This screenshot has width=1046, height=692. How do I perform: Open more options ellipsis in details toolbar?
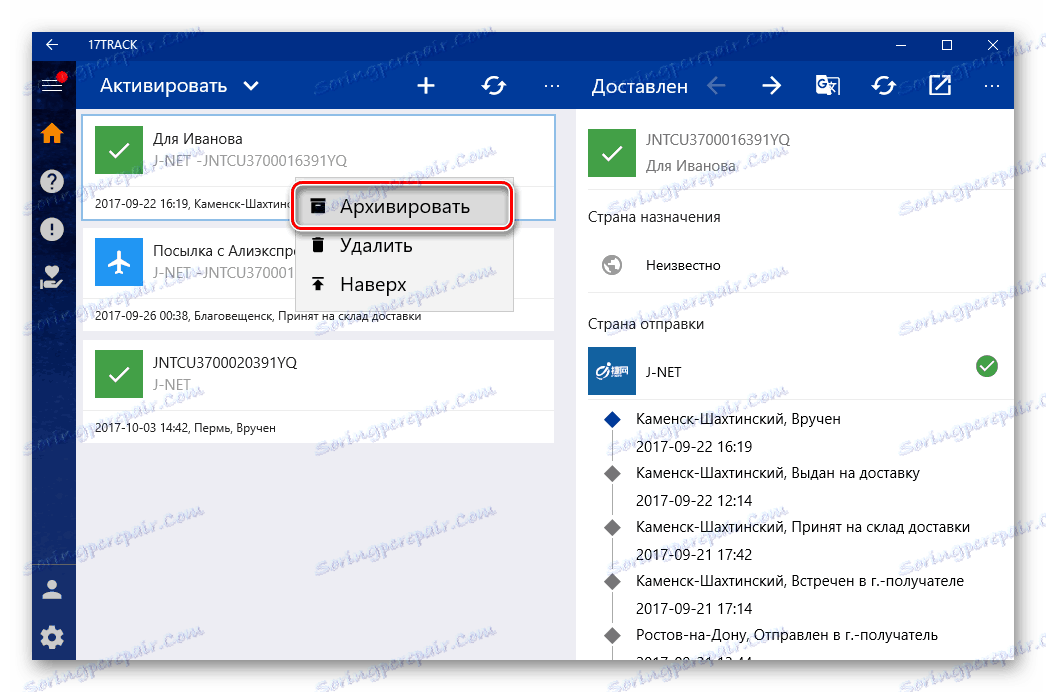(992, 86)
